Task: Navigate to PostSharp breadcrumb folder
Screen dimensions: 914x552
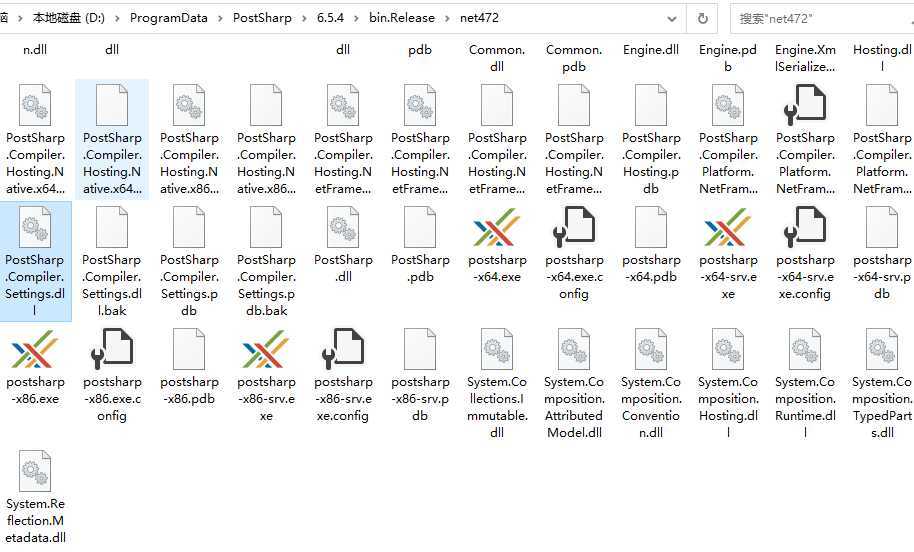Action: (262, 18)
